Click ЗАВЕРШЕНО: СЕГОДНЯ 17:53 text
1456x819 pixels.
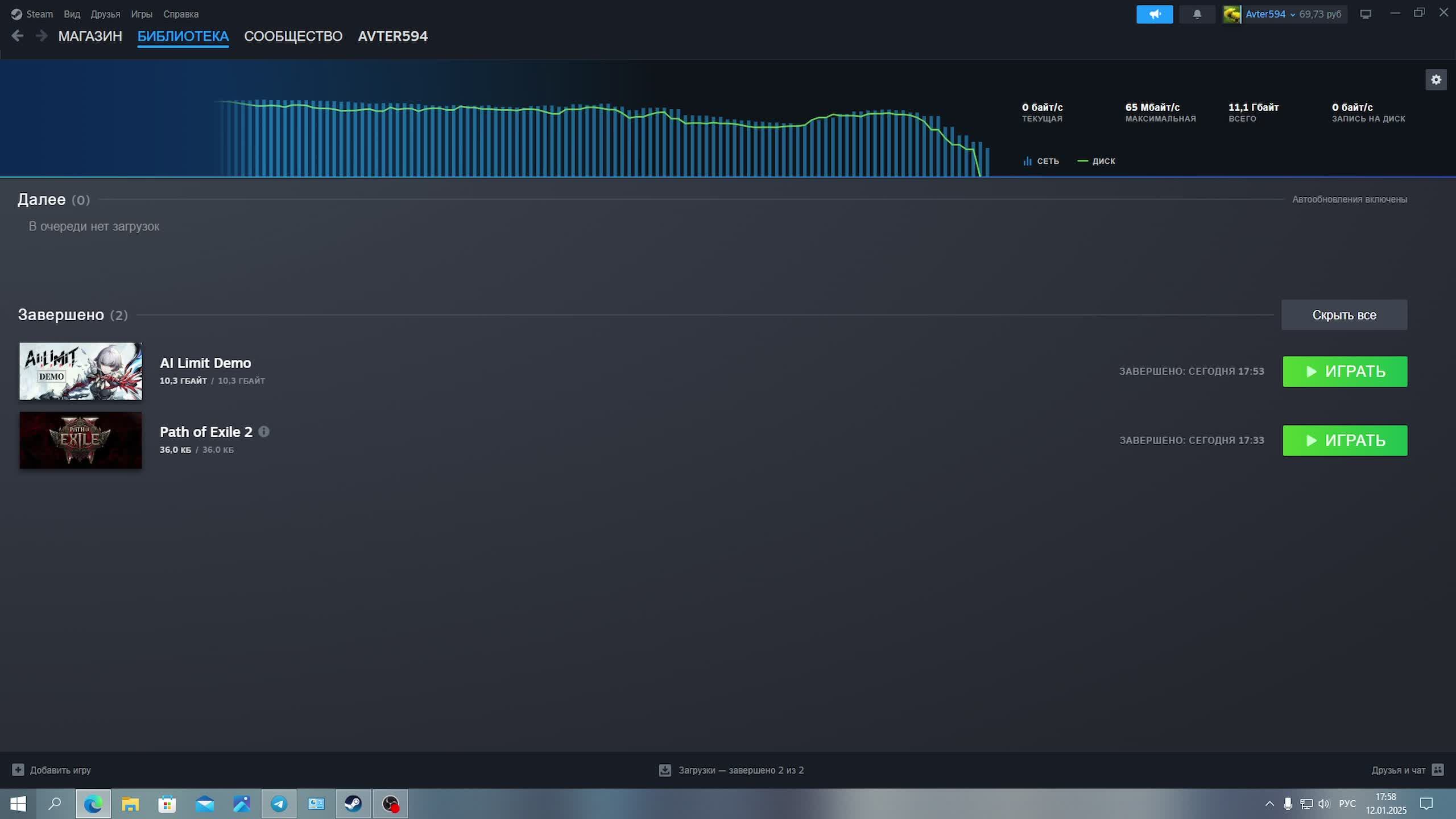click(x=1192, y=371)
